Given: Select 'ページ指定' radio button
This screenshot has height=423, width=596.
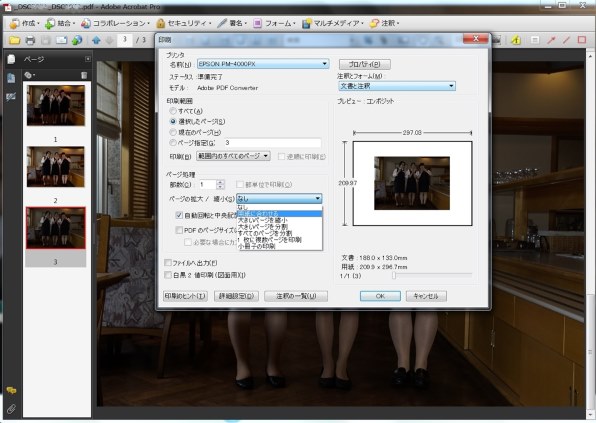Looking at the screenshot, I should 173,143.
